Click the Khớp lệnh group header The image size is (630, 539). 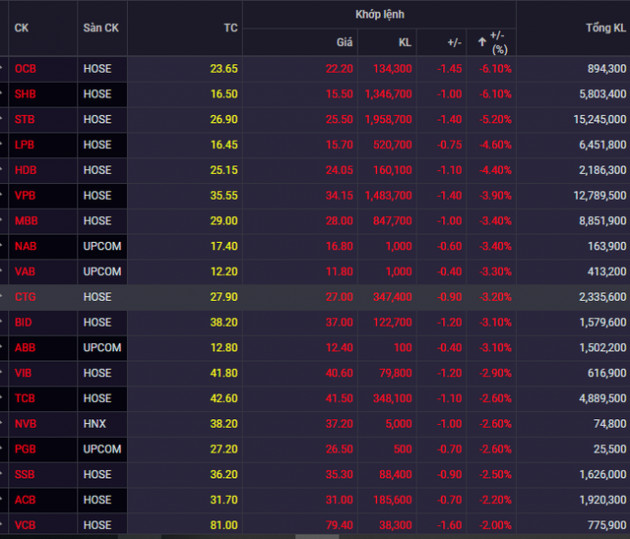click(380, 14)
